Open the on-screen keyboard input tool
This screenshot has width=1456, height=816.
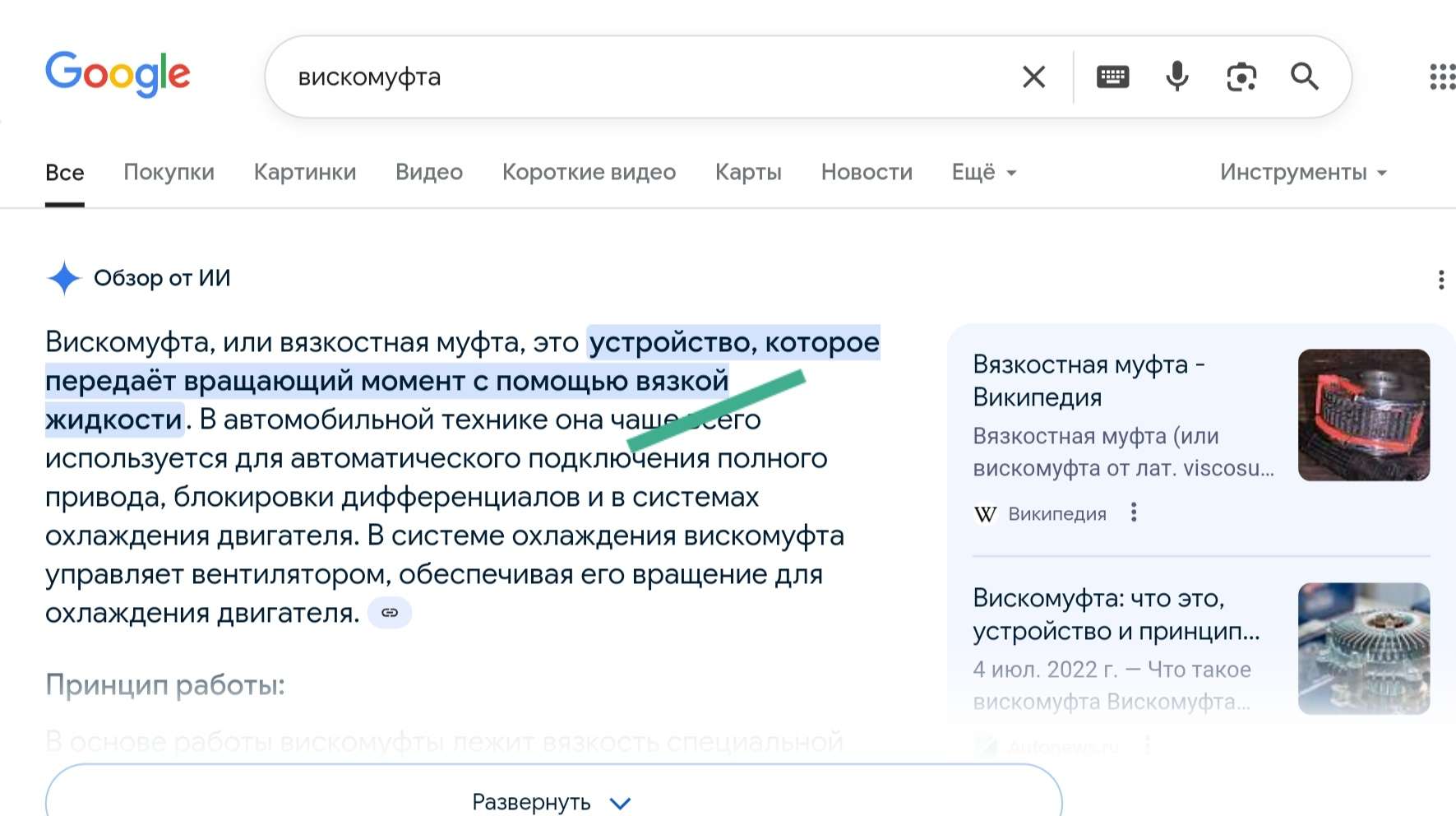click(1112, 77)
